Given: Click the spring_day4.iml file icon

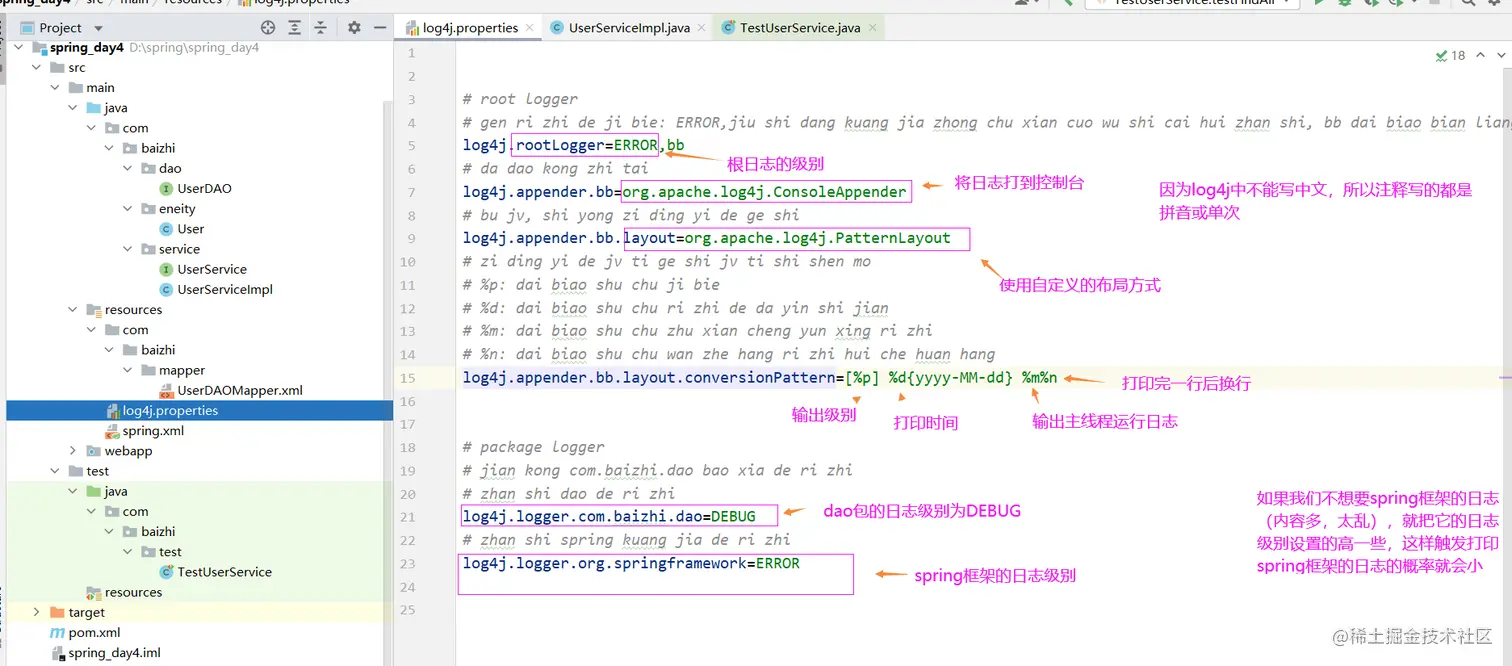Looking at the screenshot, I should 58,653.
